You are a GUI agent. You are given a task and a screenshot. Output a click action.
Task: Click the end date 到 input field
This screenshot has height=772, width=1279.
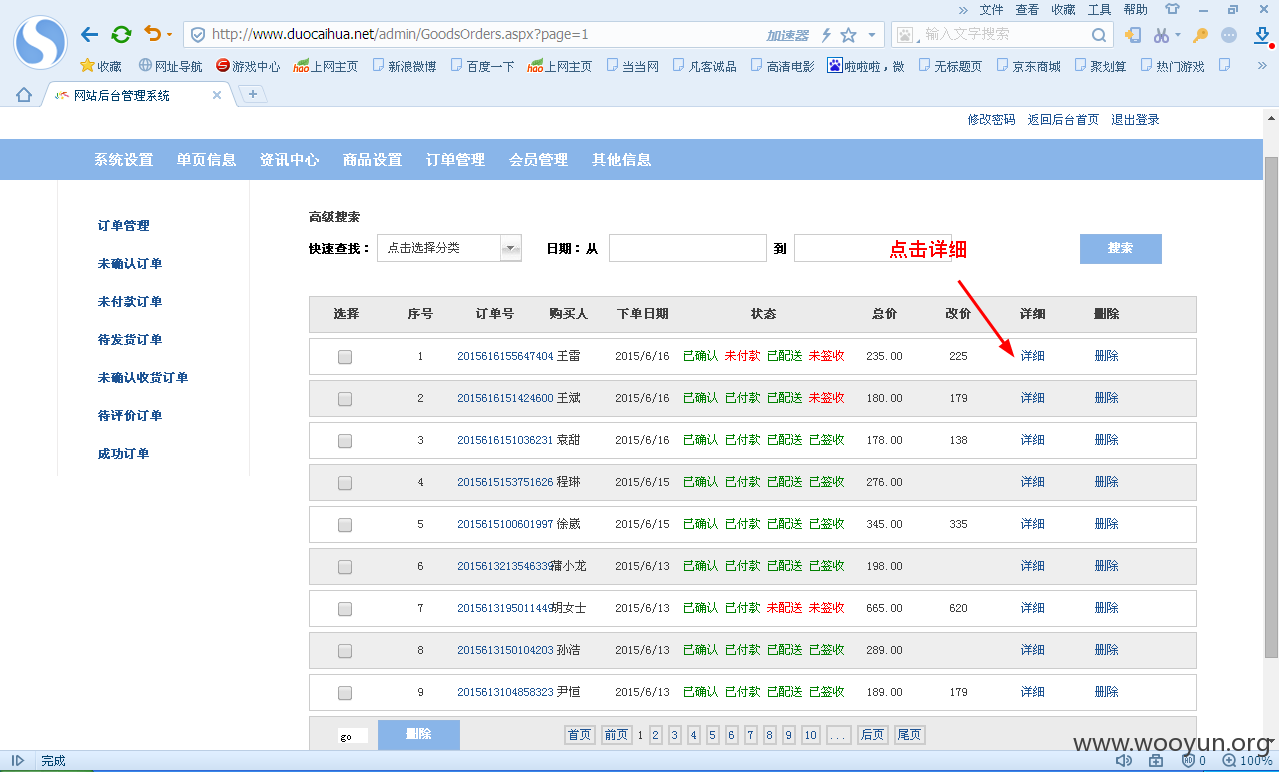[873, 248]
